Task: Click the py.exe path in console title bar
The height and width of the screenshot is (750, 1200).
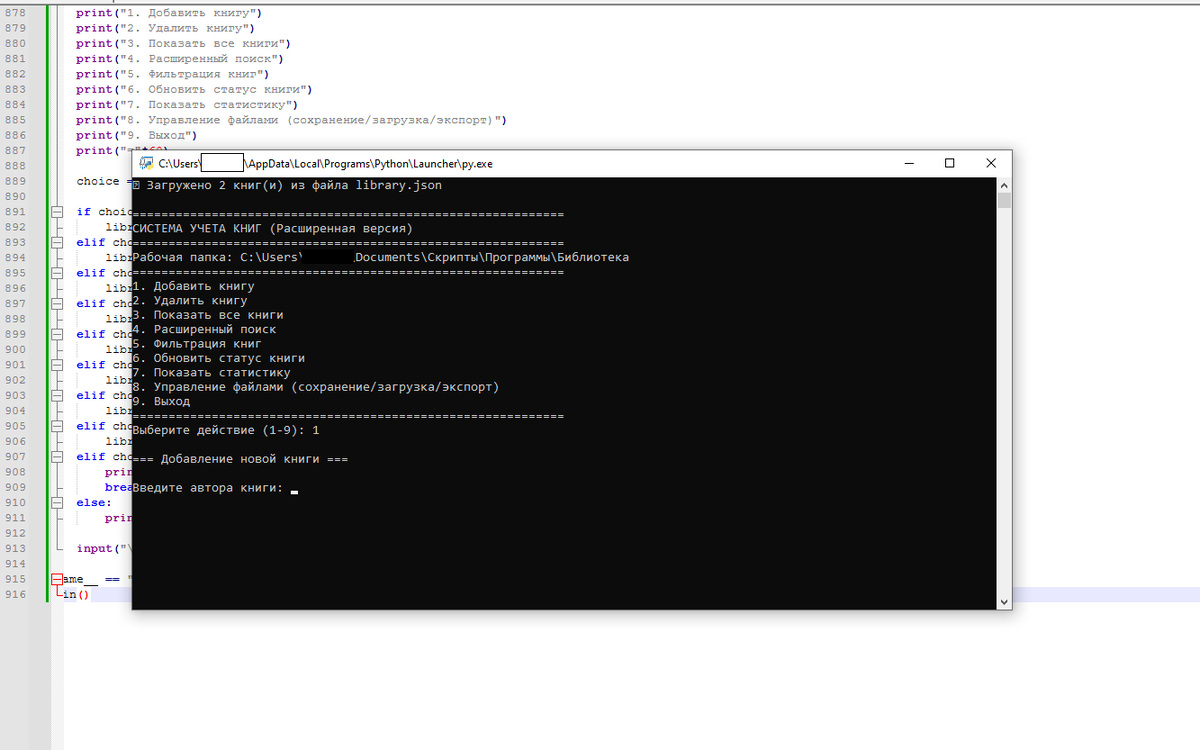Action: [x=326, y=164]
